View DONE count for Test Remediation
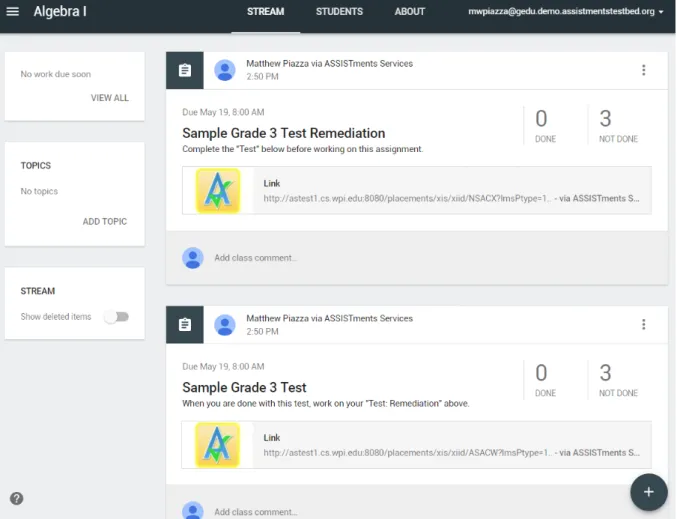The width and height of the screenshot is (677, 519). coord(545,126)
